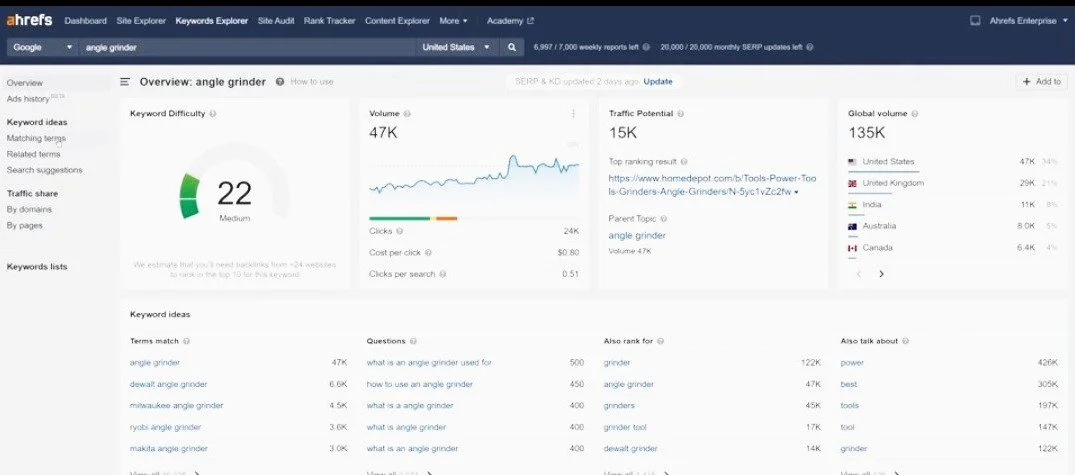The image size is (1075, 475).
Task: Go to previous page of Global volume countries
Action: 859,274
